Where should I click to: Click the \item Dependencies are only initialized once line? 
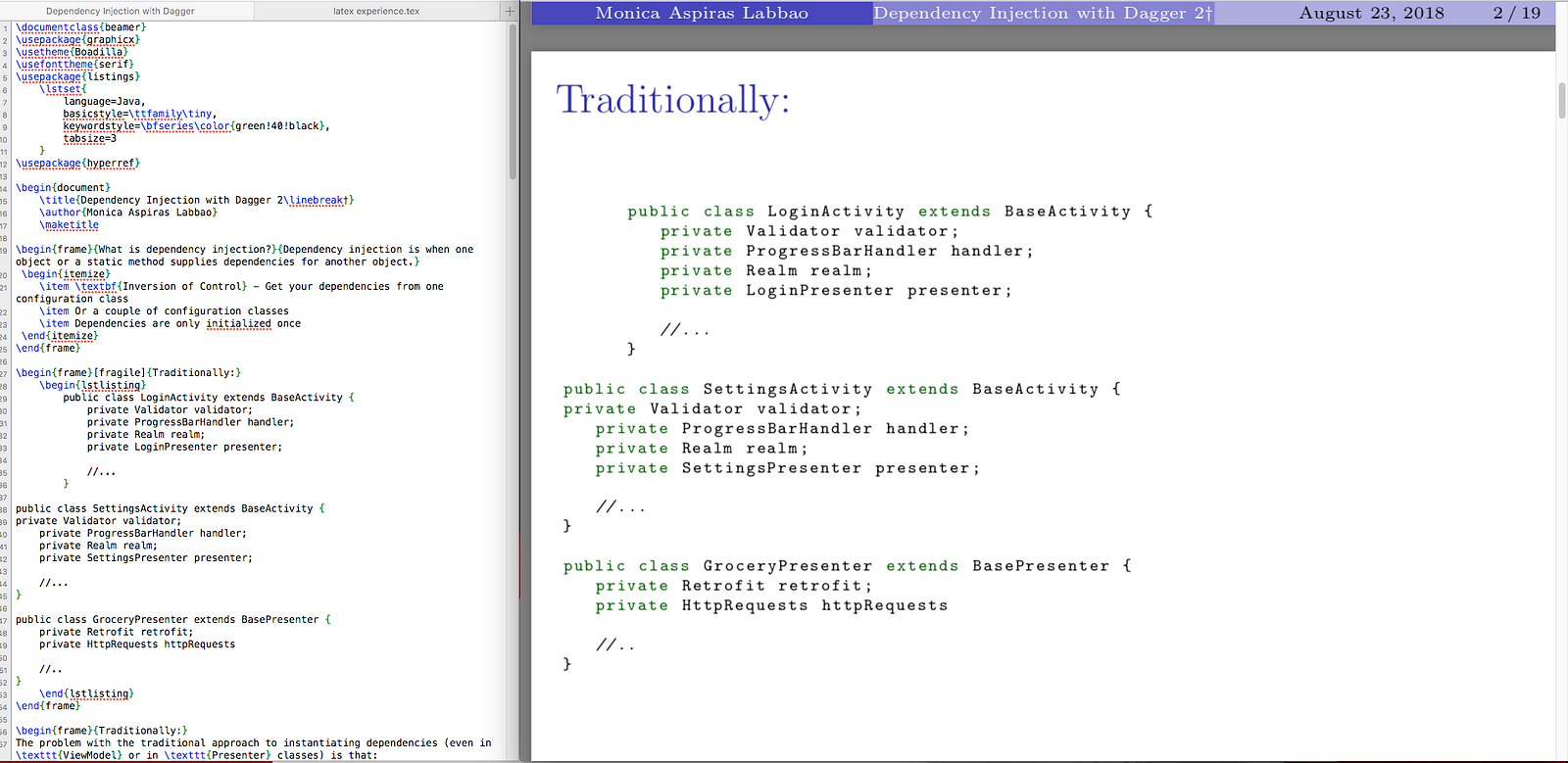[171, 323]
